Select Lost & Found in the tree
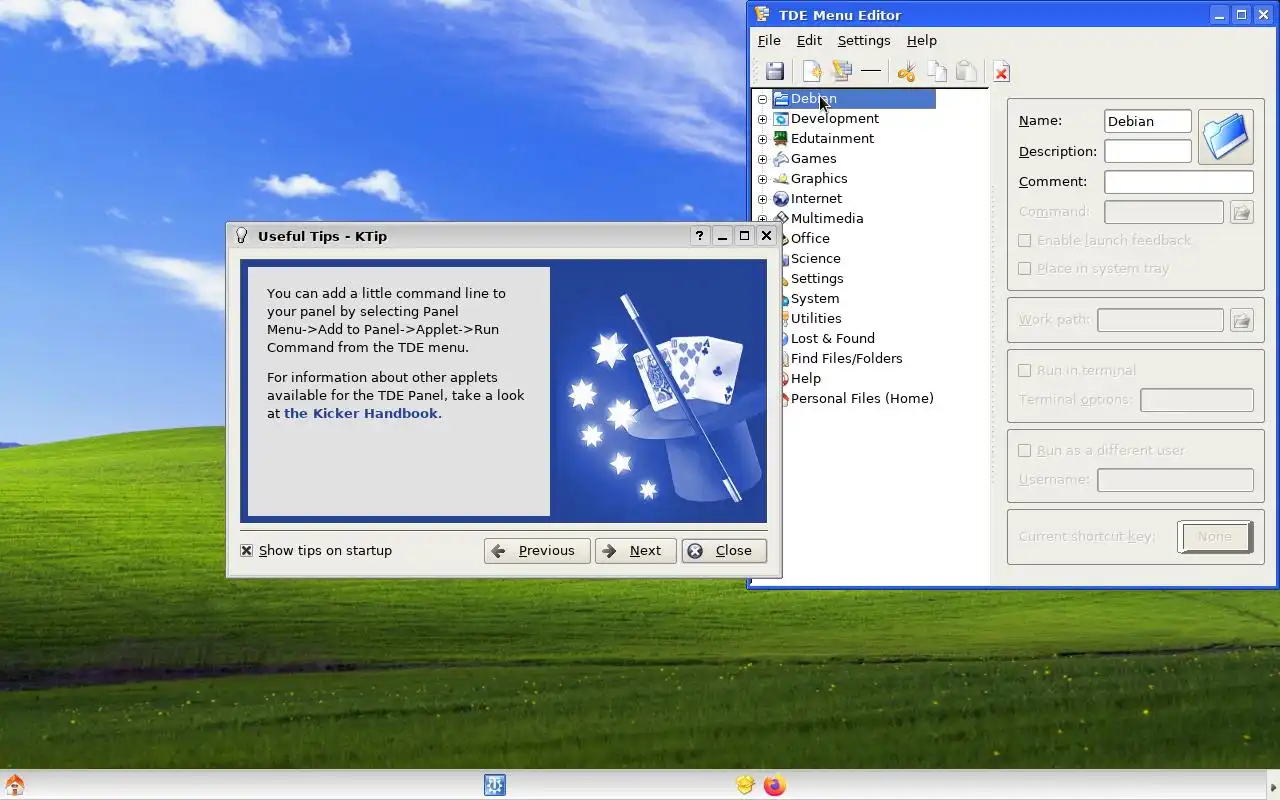This screenshot has height=800, width=1280. coord(833,339)
